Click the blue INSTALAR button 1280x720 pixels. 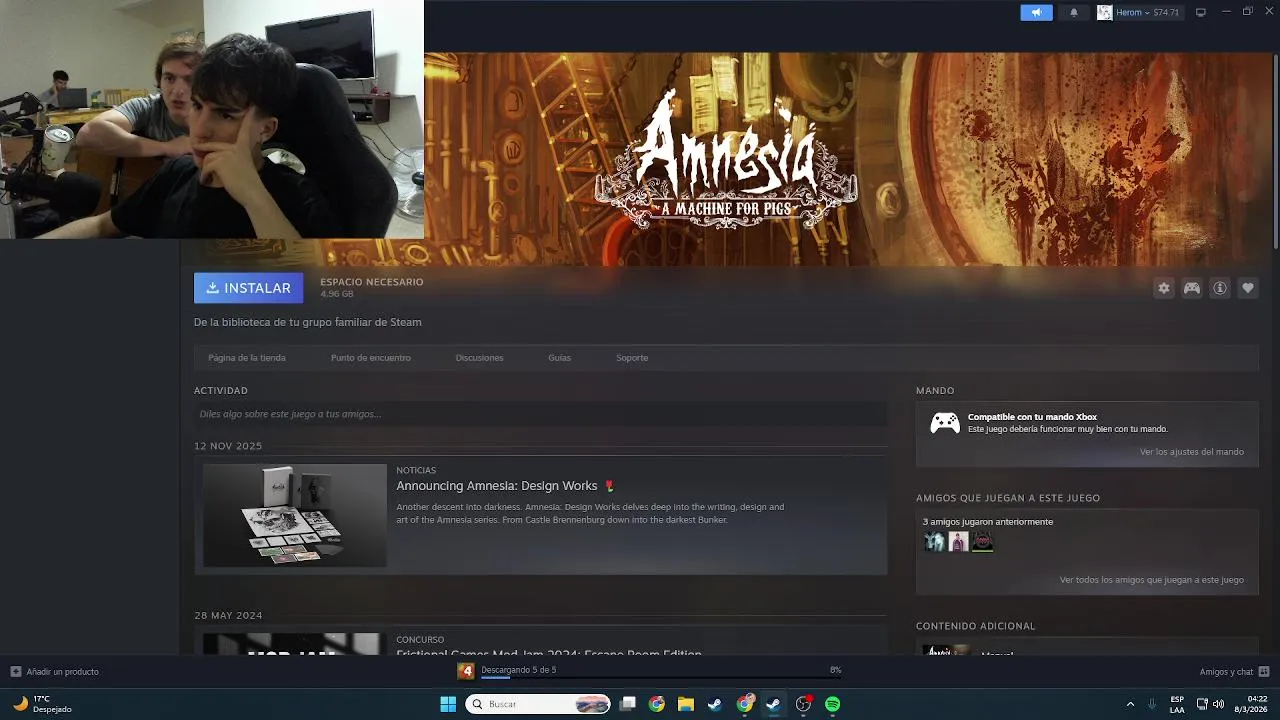(x=248, y=288)
